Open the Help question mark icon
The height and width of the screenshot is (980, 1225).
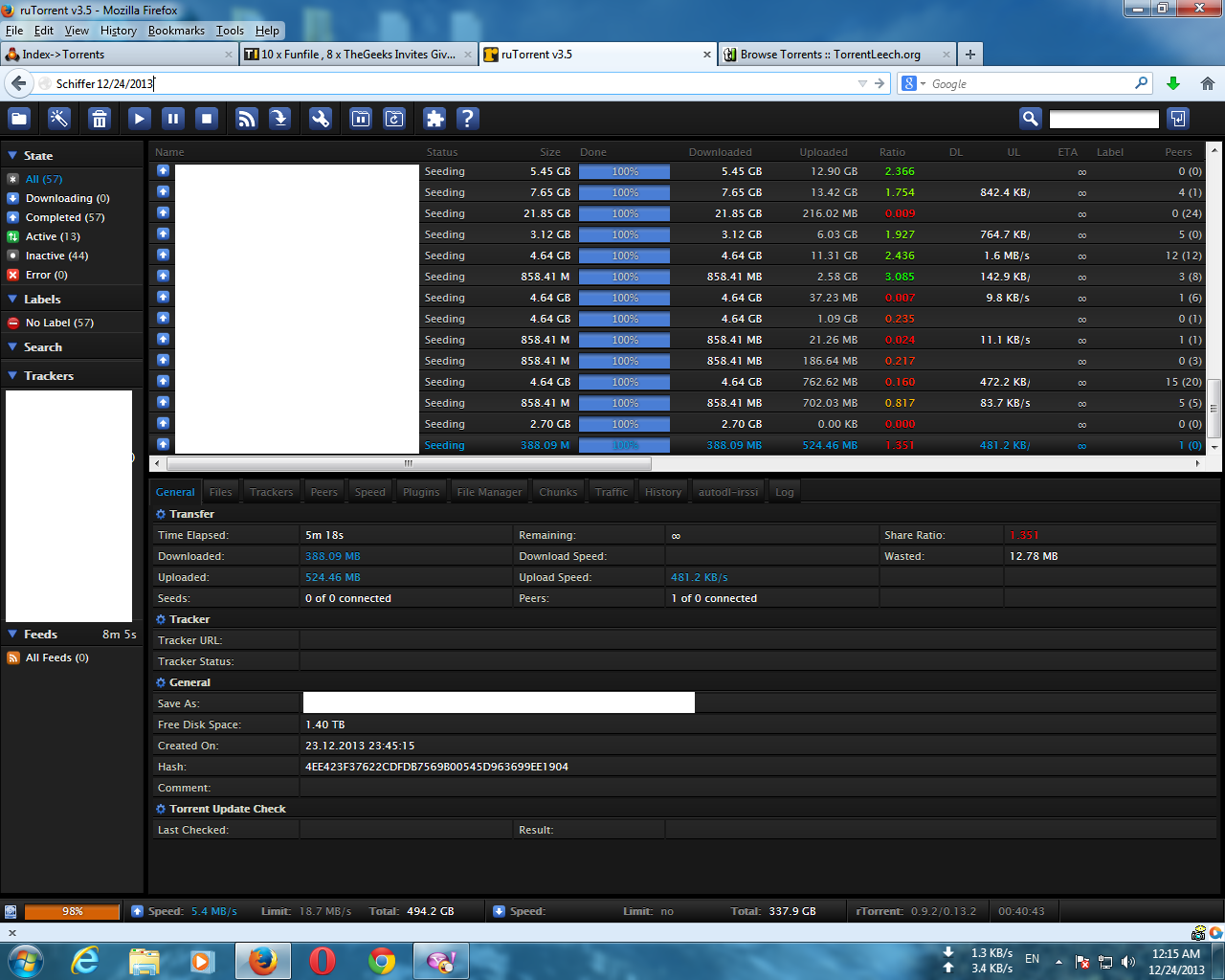click(467, 119)
